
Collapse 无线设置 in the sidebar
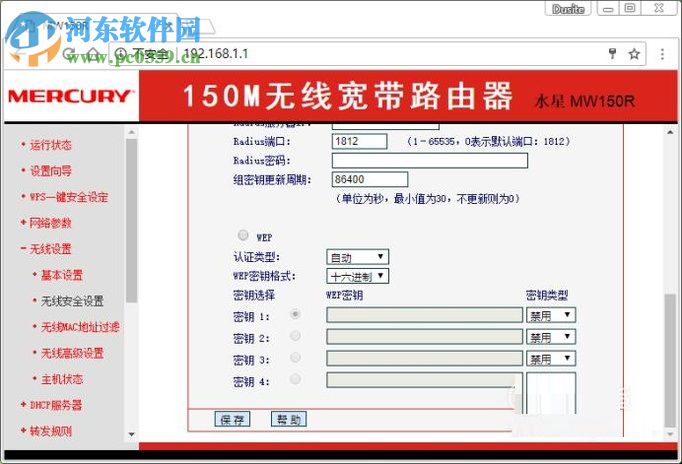tap(50, 249)
